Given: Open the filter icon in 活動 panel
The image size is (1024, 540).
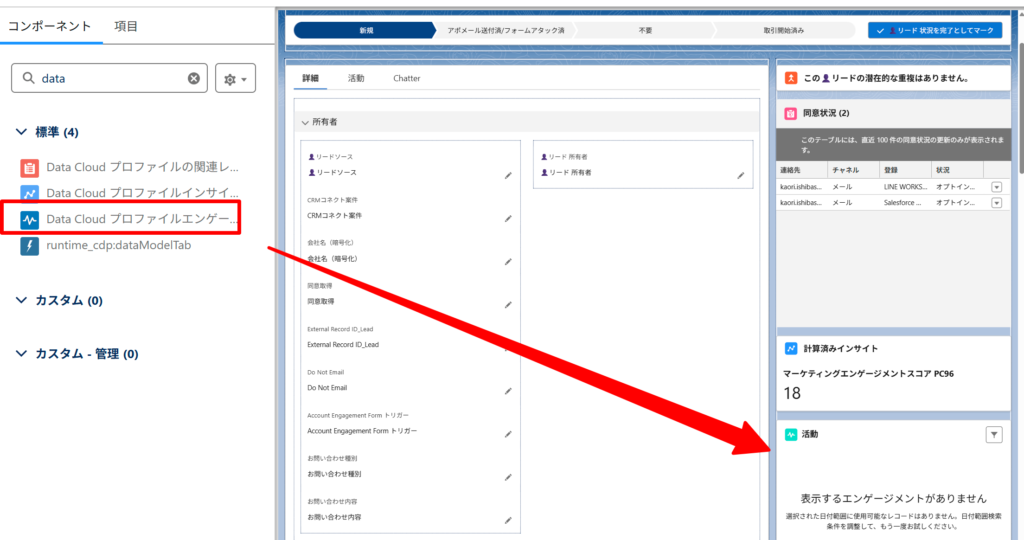Looking at the screenshot, I should [994, 435].
